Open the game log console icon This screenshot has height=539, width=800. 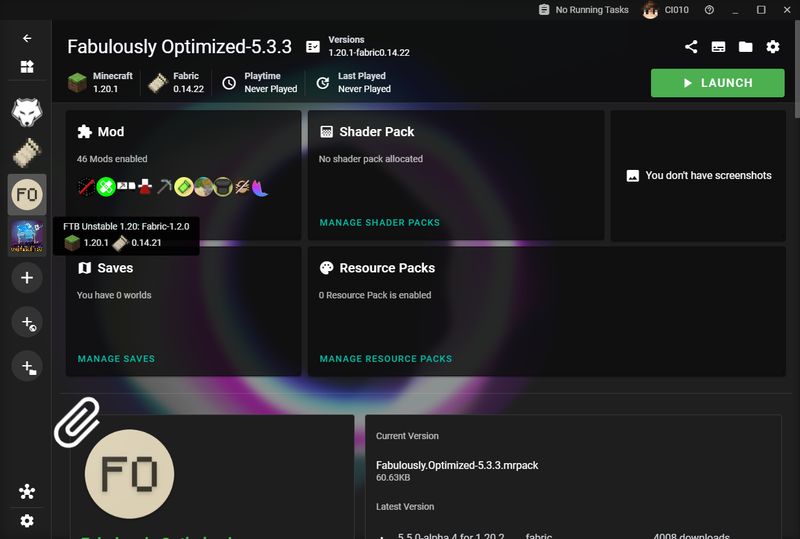click(718, 47)
